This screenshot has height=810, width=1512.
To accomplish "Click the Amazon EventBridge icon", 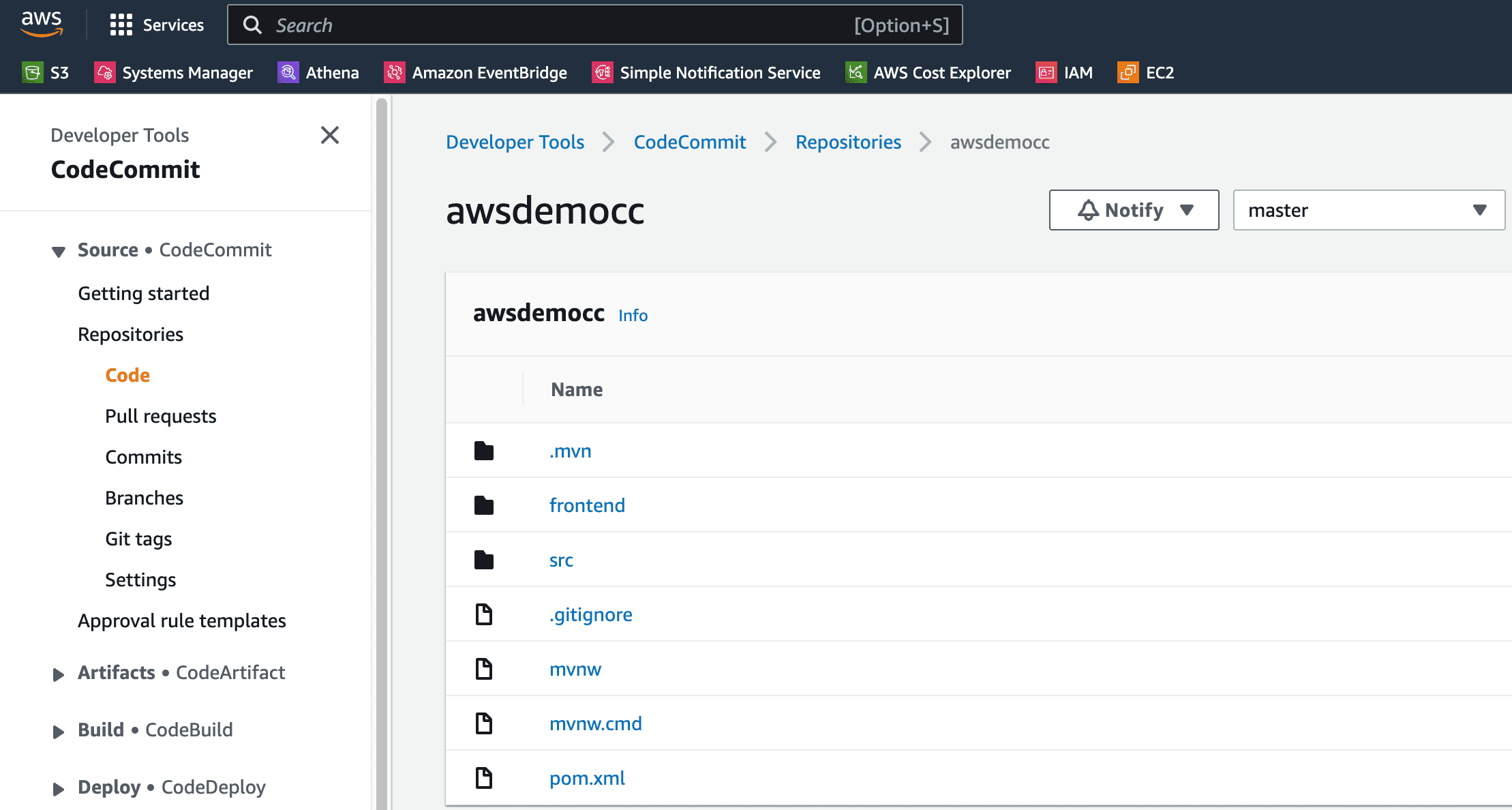I will tap(394, 72).
